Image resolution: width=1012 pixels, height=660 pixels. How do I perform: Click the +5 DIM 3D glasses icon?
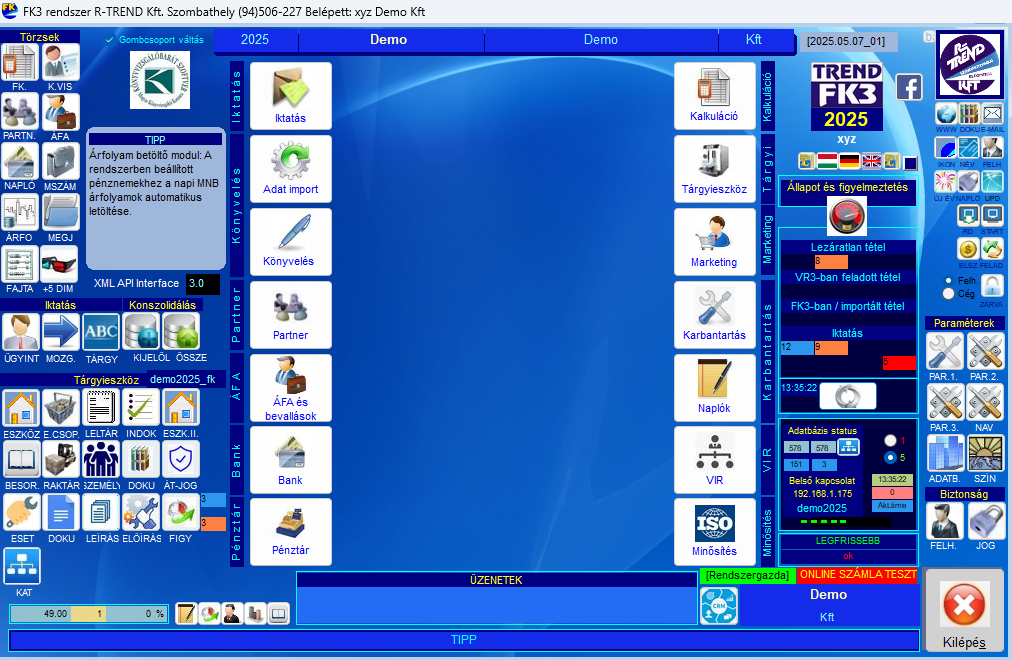click(x=61, y=265)
